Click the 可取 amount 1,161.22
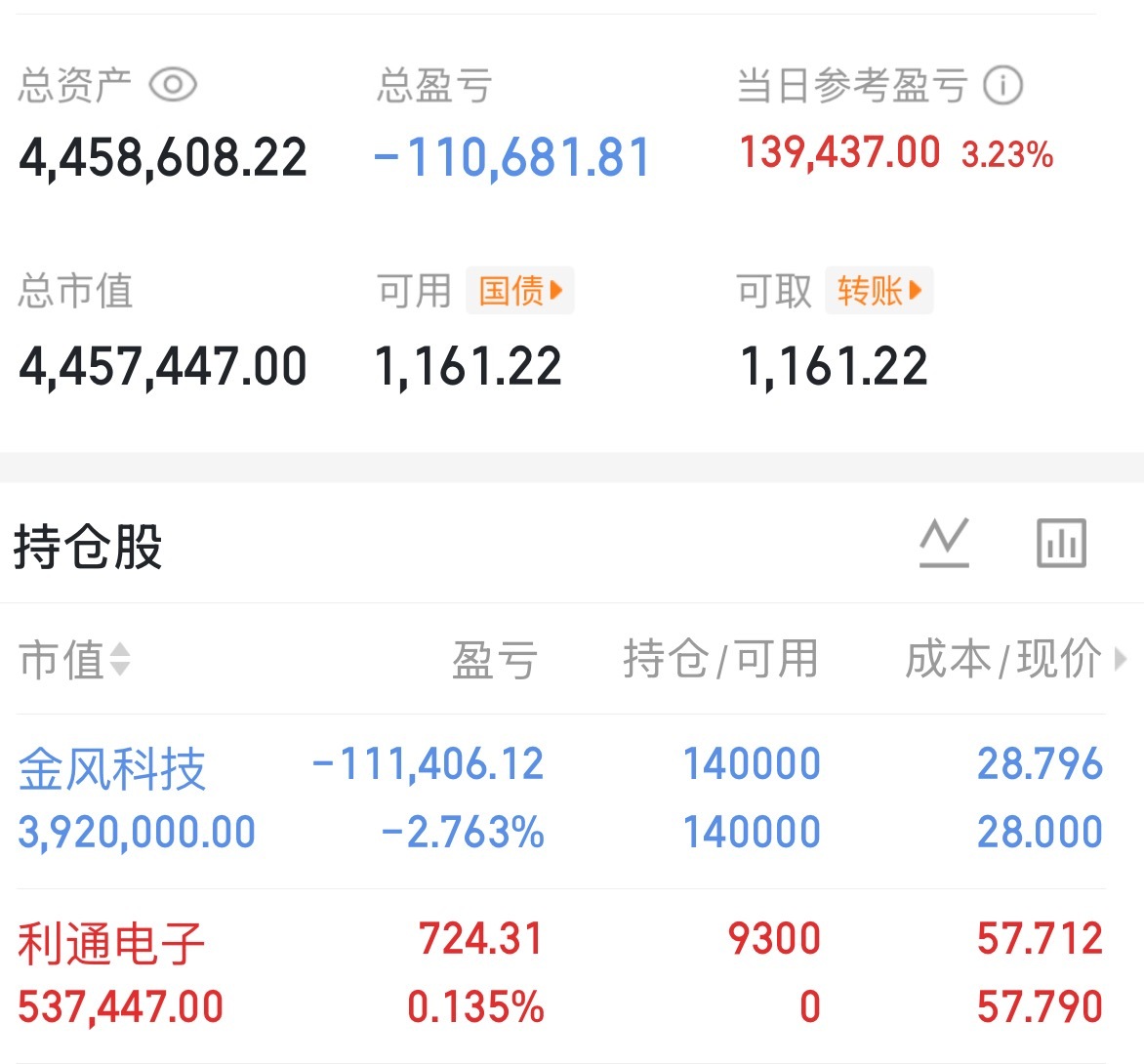This screenshot has height=1064, width=1144. click(x=831, y=364)
